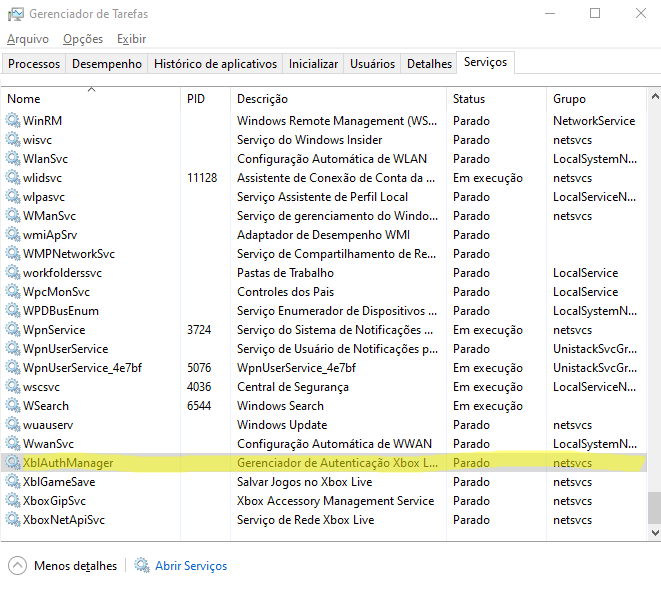Click PID 3724 in the WpnService row
The image size is (661, 590).
pyautogui.click(x=199, y=330)
